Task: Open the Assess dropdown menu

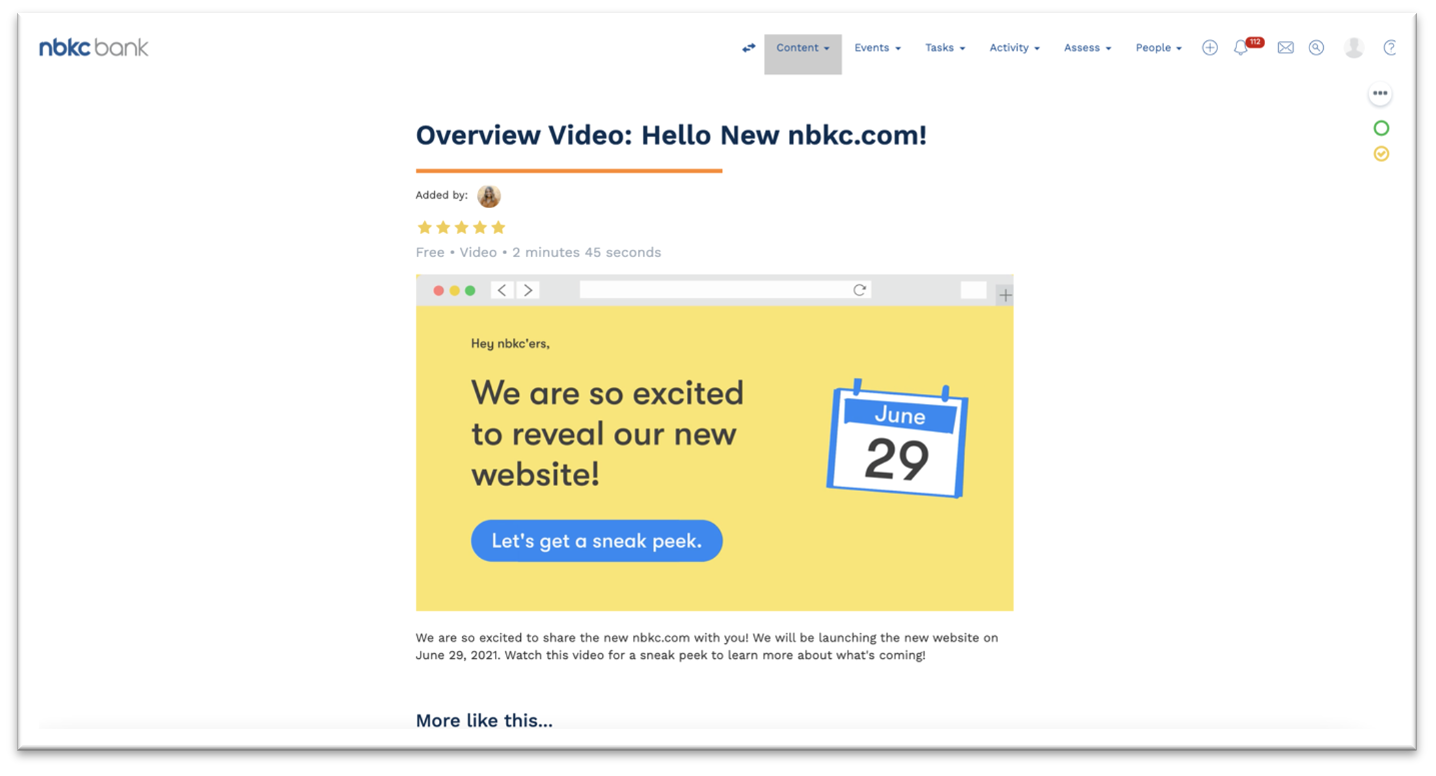Action: click(1087, 47)
